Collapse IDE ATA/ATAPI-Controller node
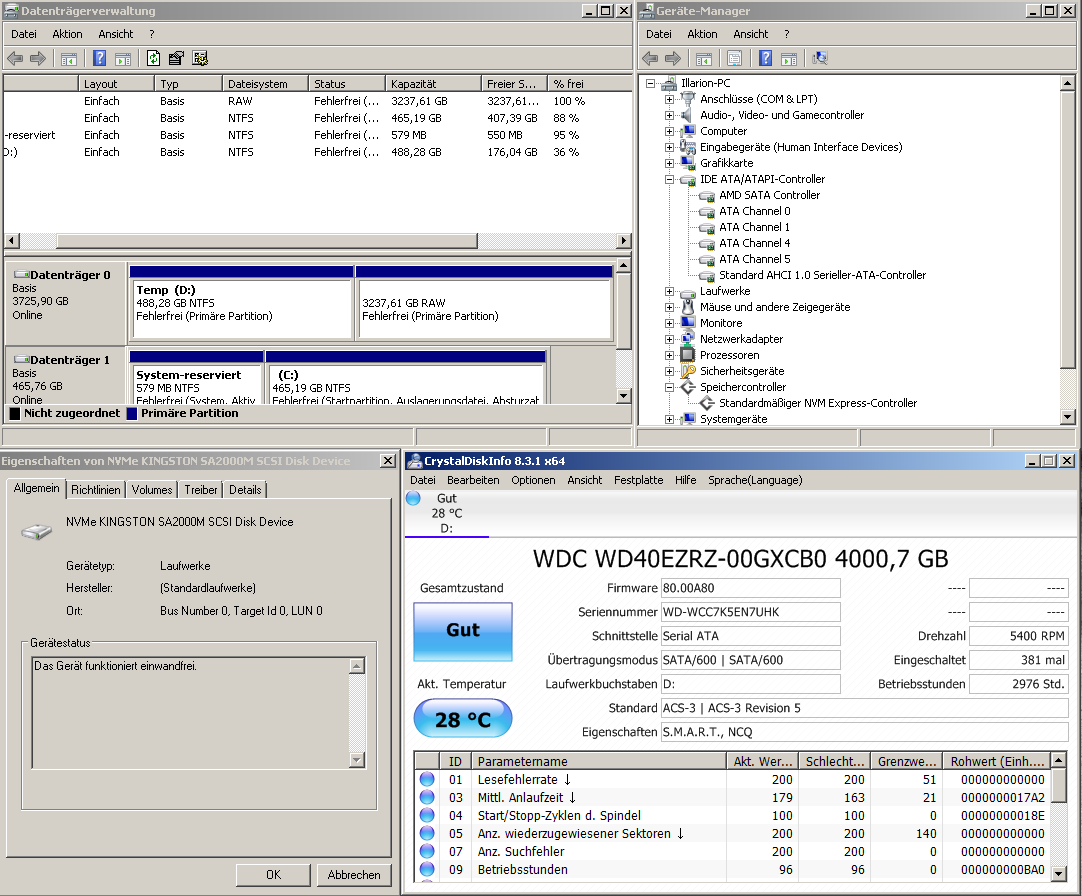 [x=669, y=179]
